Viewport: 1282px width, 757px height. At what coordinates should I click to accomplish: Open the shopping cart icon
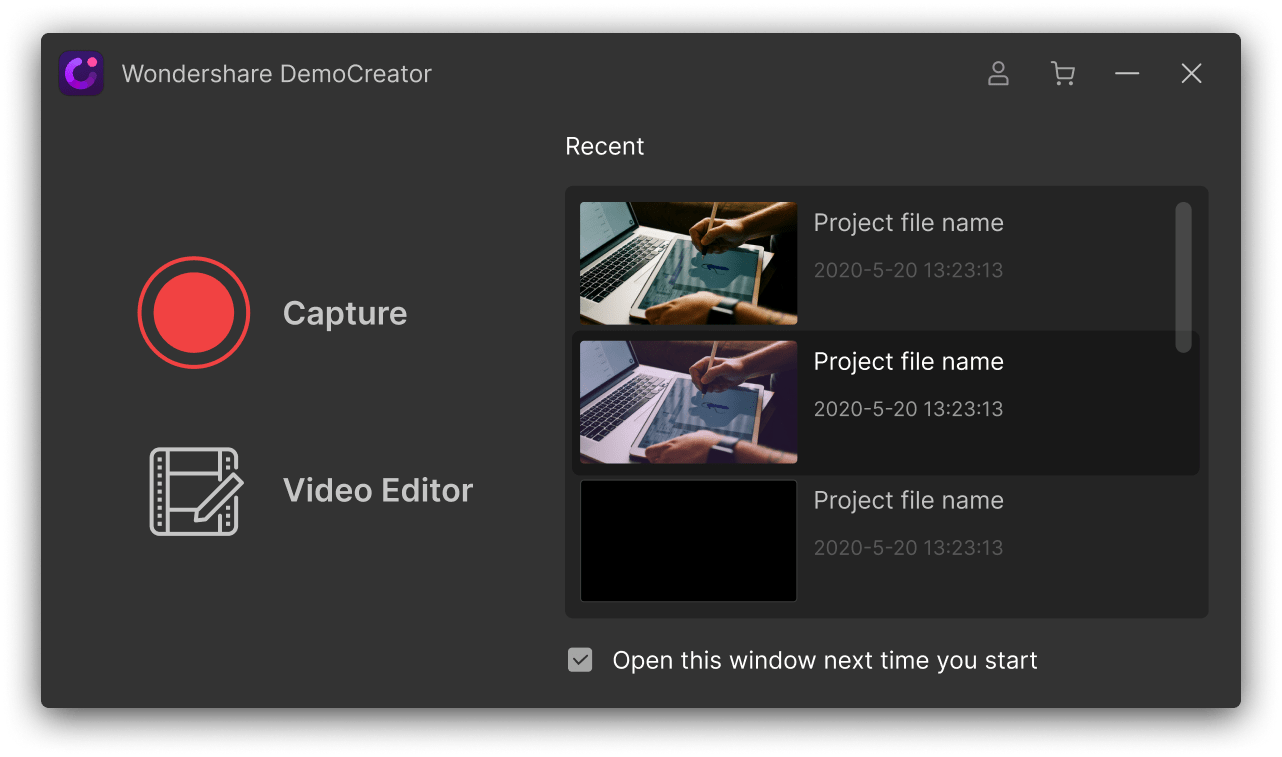(1063, 73)
